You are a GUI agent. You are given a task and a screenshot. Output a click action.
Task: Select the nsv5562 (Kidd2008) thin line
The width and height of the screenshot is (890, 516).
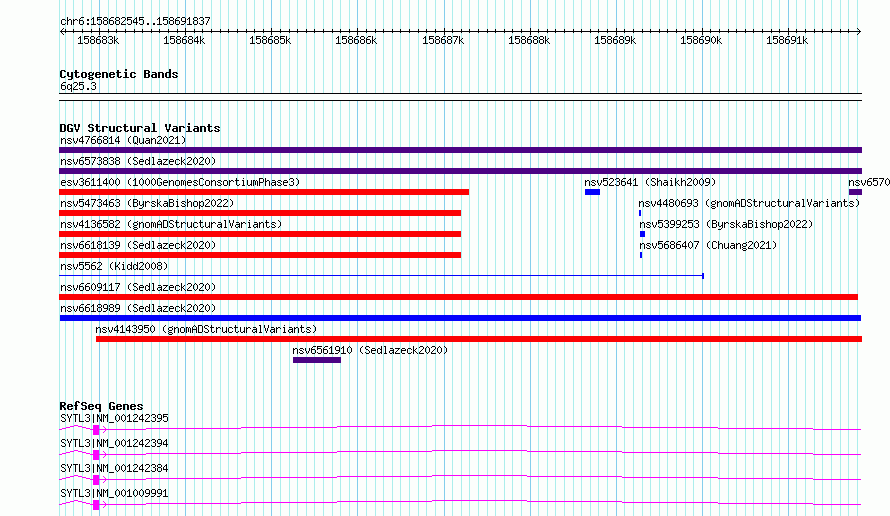click(x=381, y=276)
